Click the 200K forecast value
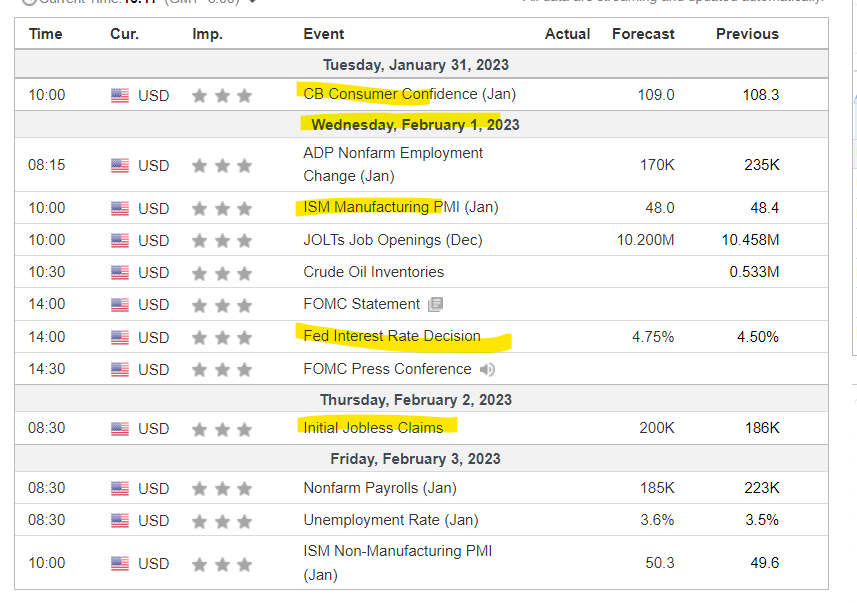Viewport: 857px width, 603px height. pos(657,428)
